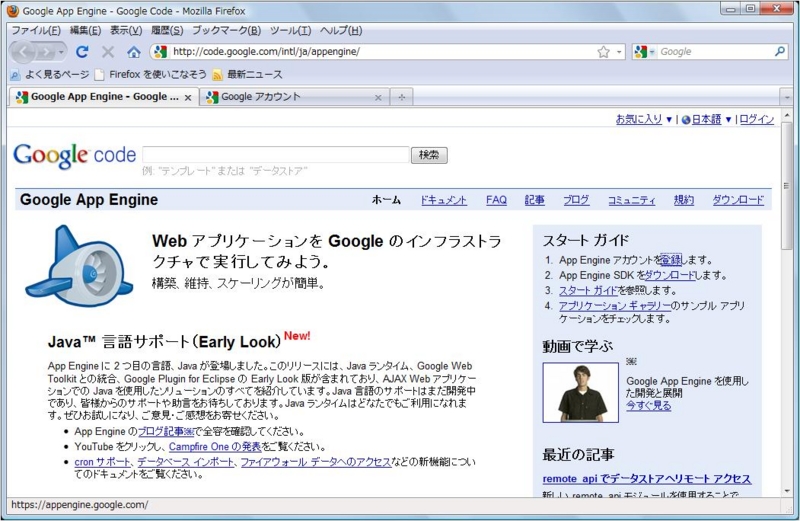Open the list all tabs dropdown
Viewport: 800px width, 521px height.
tap(786, 97)
